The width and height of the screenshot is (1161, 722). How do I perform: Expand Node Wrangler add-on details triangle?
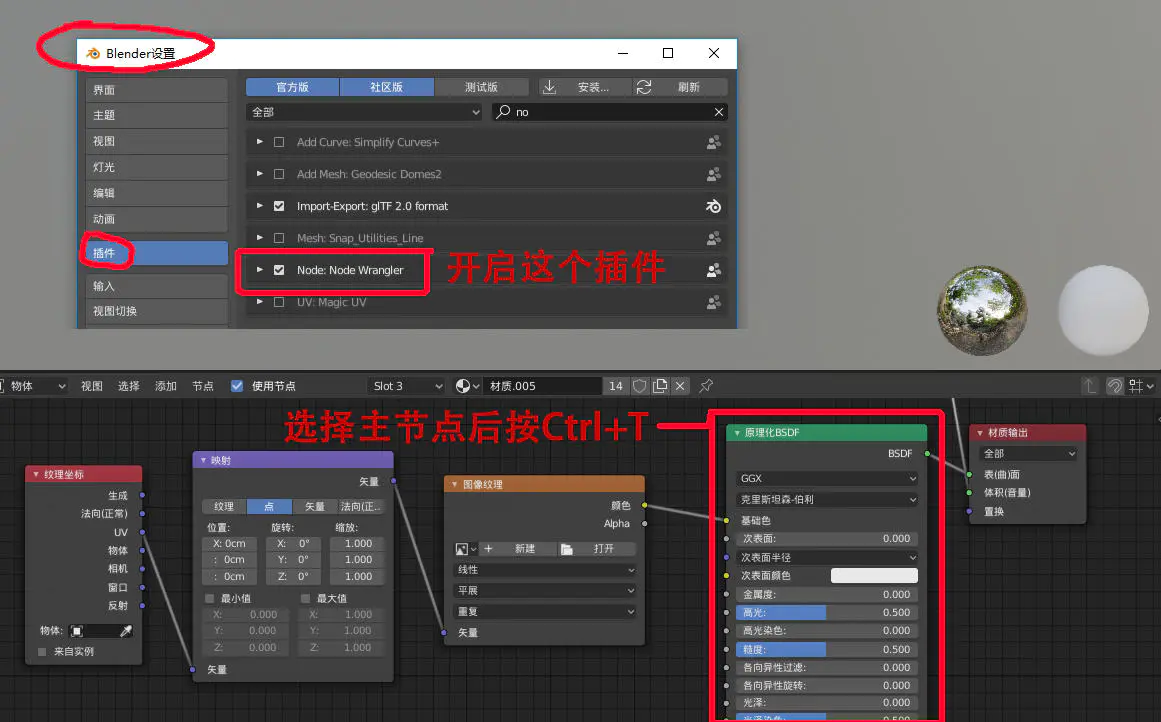259,270
